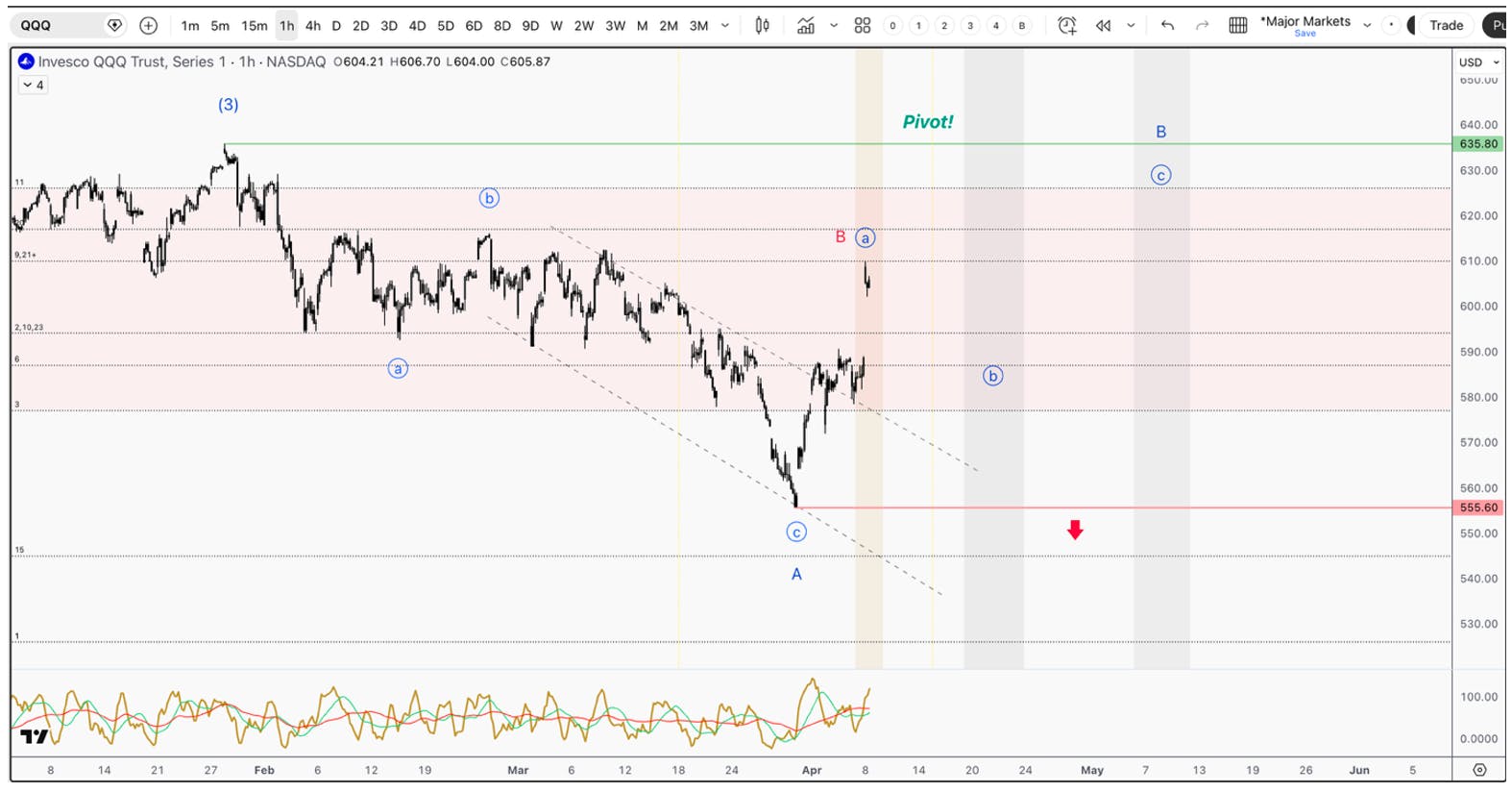Open the layout setup grid icon

1238,26
